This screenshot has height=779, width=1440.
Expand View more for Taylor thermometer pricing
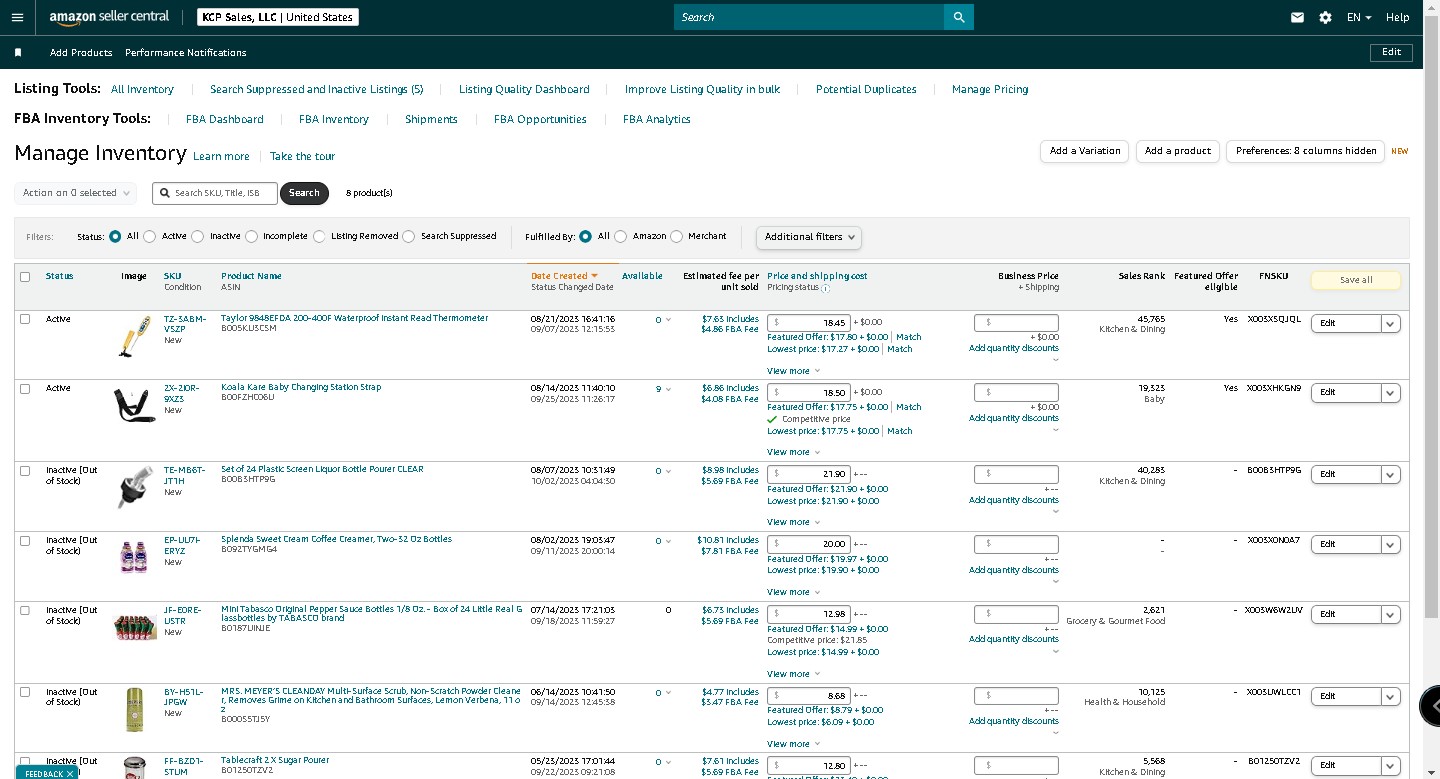click(x=793, y=371)
